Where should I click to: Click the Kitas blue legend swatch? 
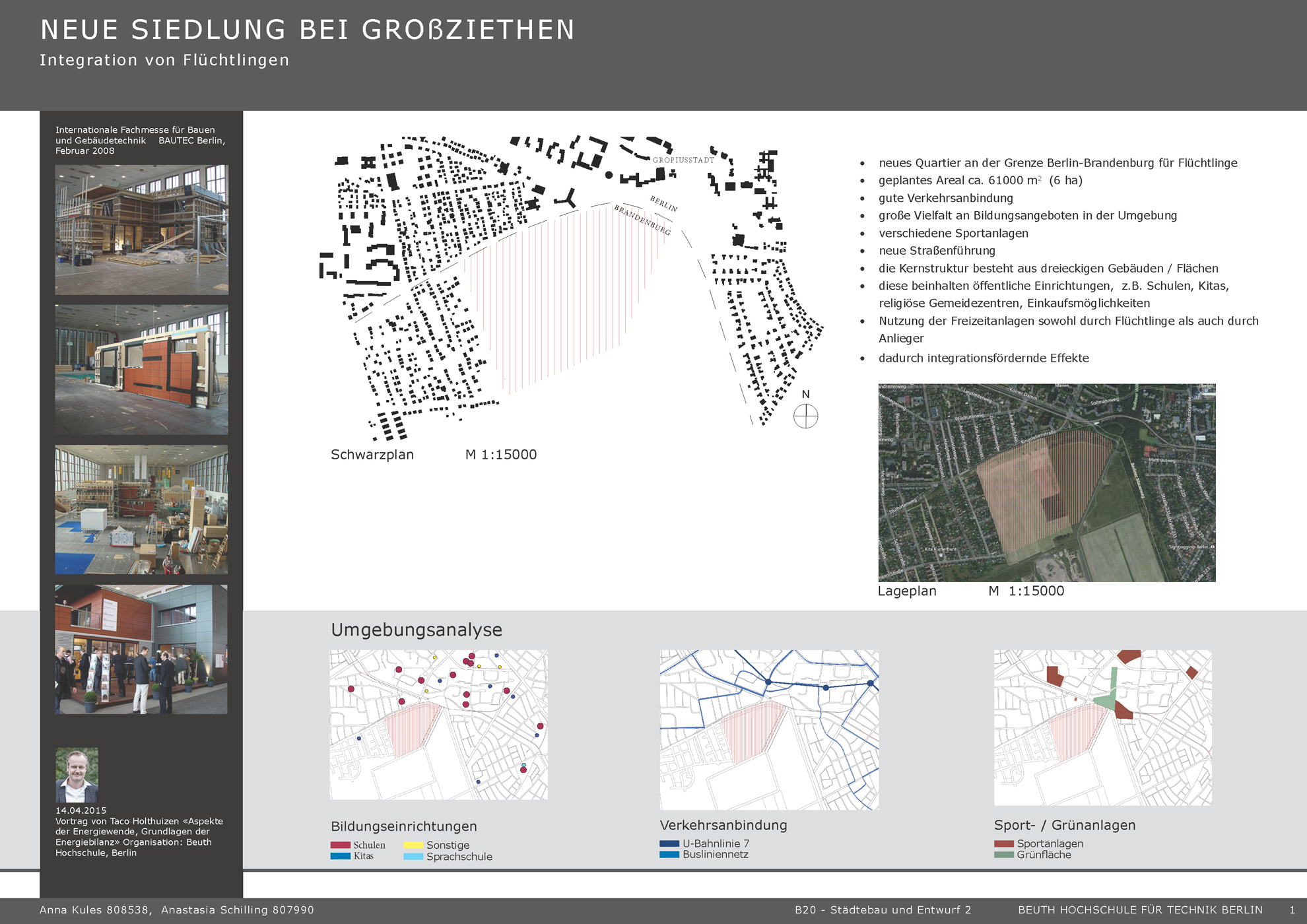(x=340, y=856)
